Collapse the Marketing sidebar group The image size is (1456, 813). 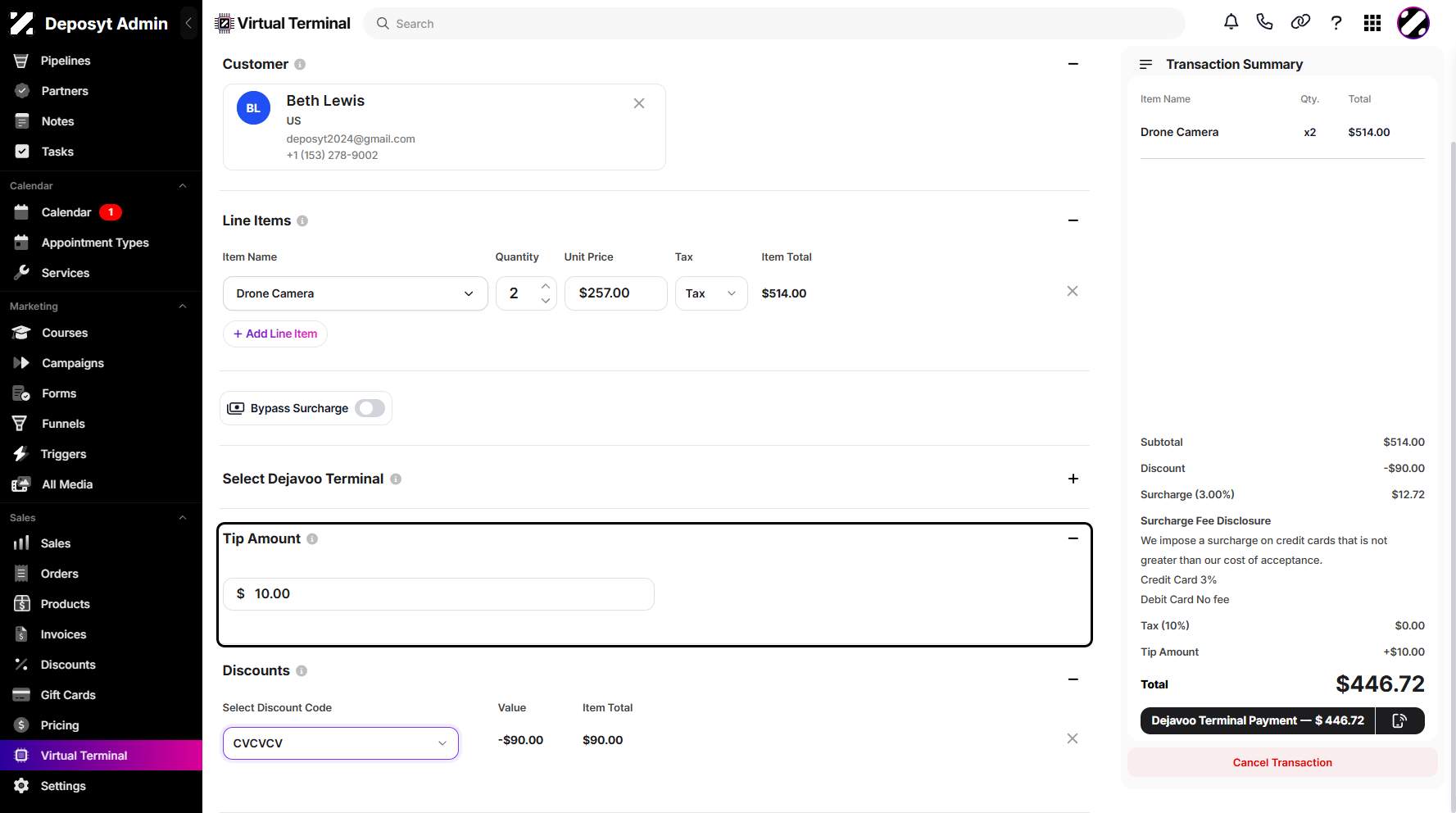point(183,307)
